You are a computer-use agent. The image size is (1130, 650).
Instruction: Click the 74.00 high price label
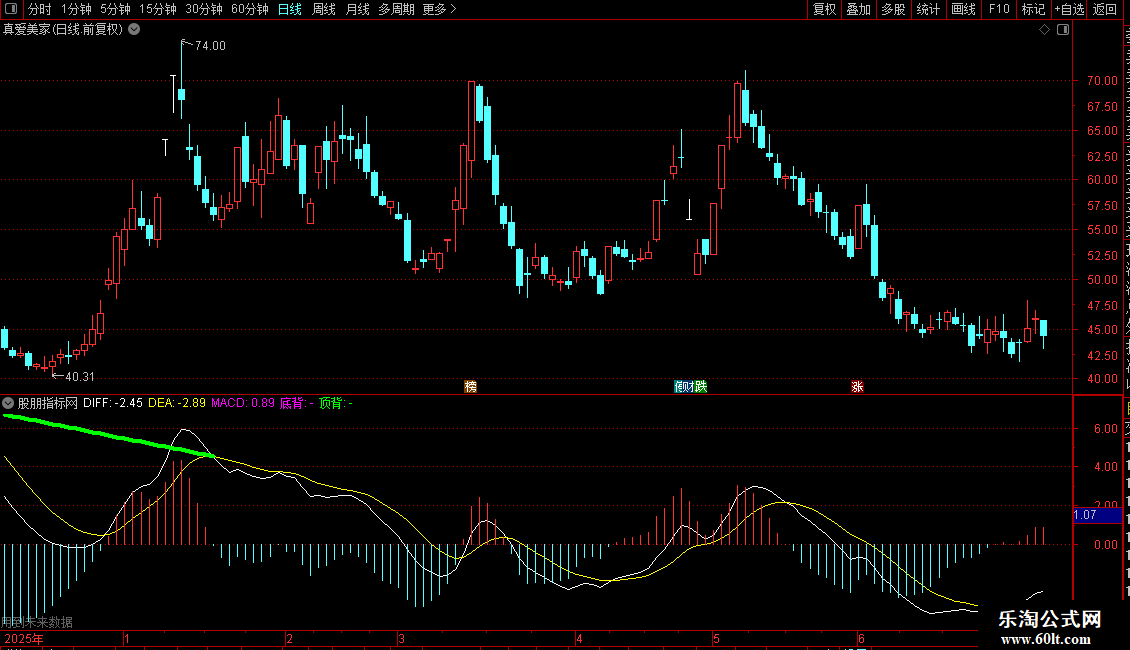tap(210, 45)
